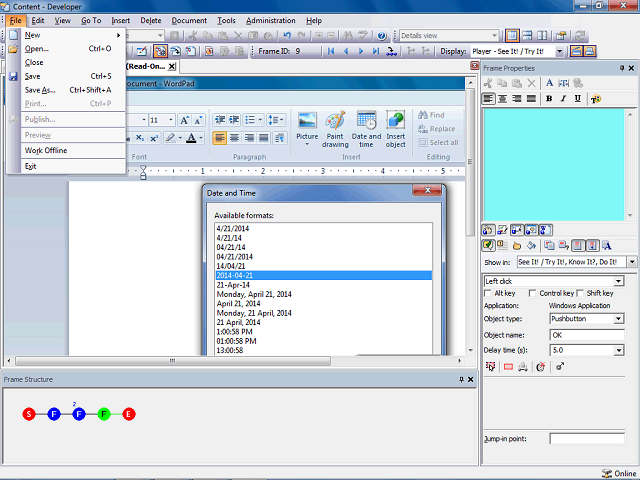This screenshot has width=640, height=480.
Task: Open the Details view dropdown
Action: (494, 36)
